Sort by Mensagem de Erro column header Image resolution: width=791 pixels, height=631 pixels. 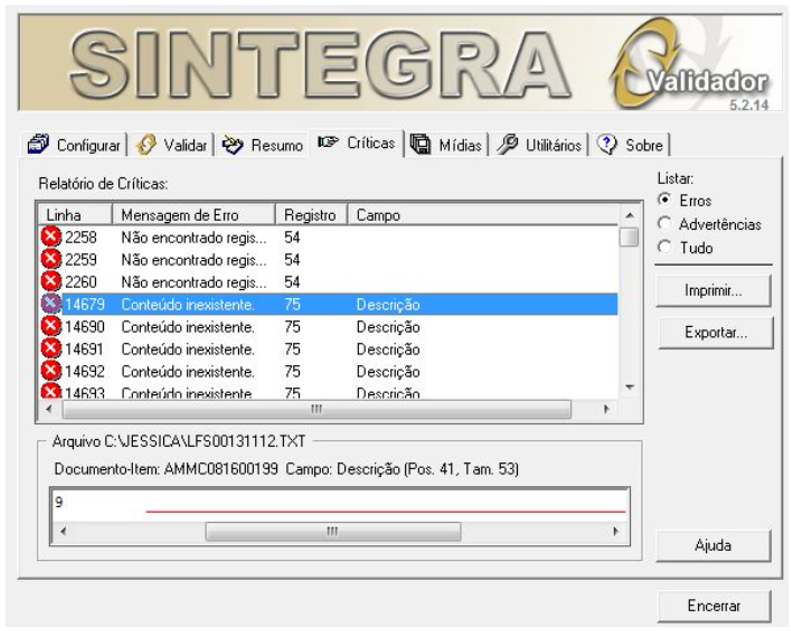click(193, 215)
